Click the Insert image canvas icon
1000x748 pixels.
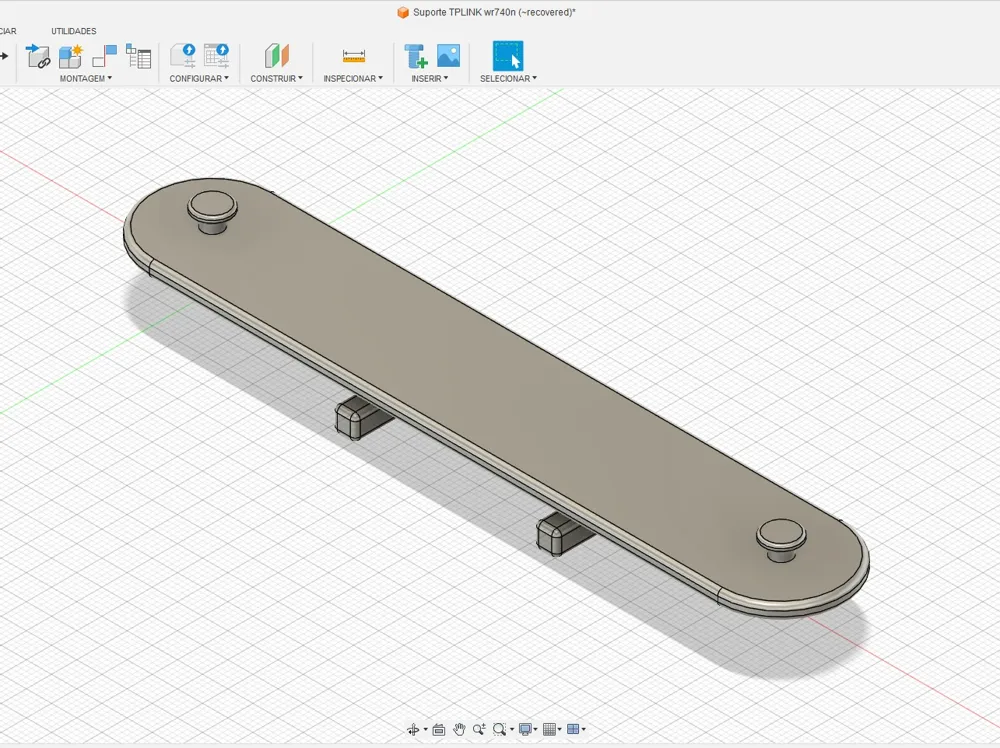(448, 55)
